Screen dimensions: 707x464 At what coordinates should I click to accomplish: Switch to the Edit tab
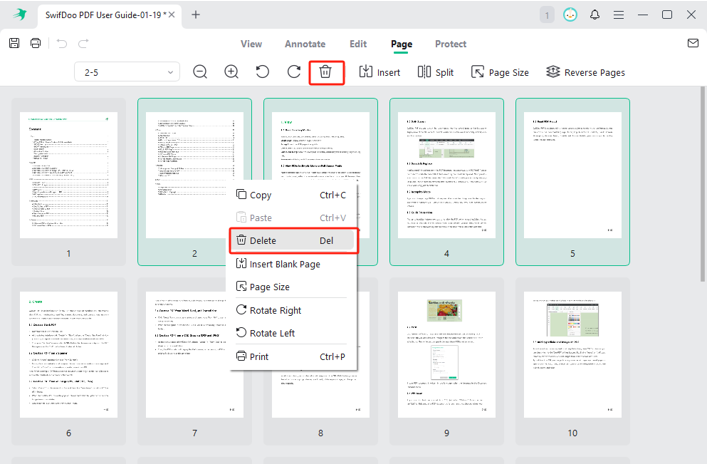(358, 44)
